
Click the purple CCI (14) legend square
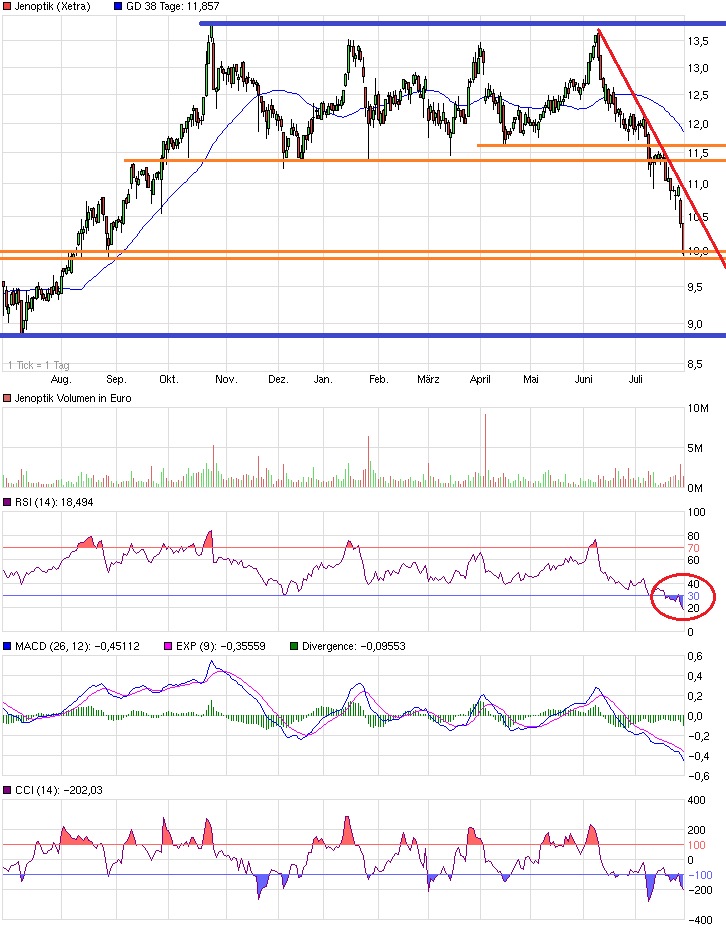pos(7,790)
